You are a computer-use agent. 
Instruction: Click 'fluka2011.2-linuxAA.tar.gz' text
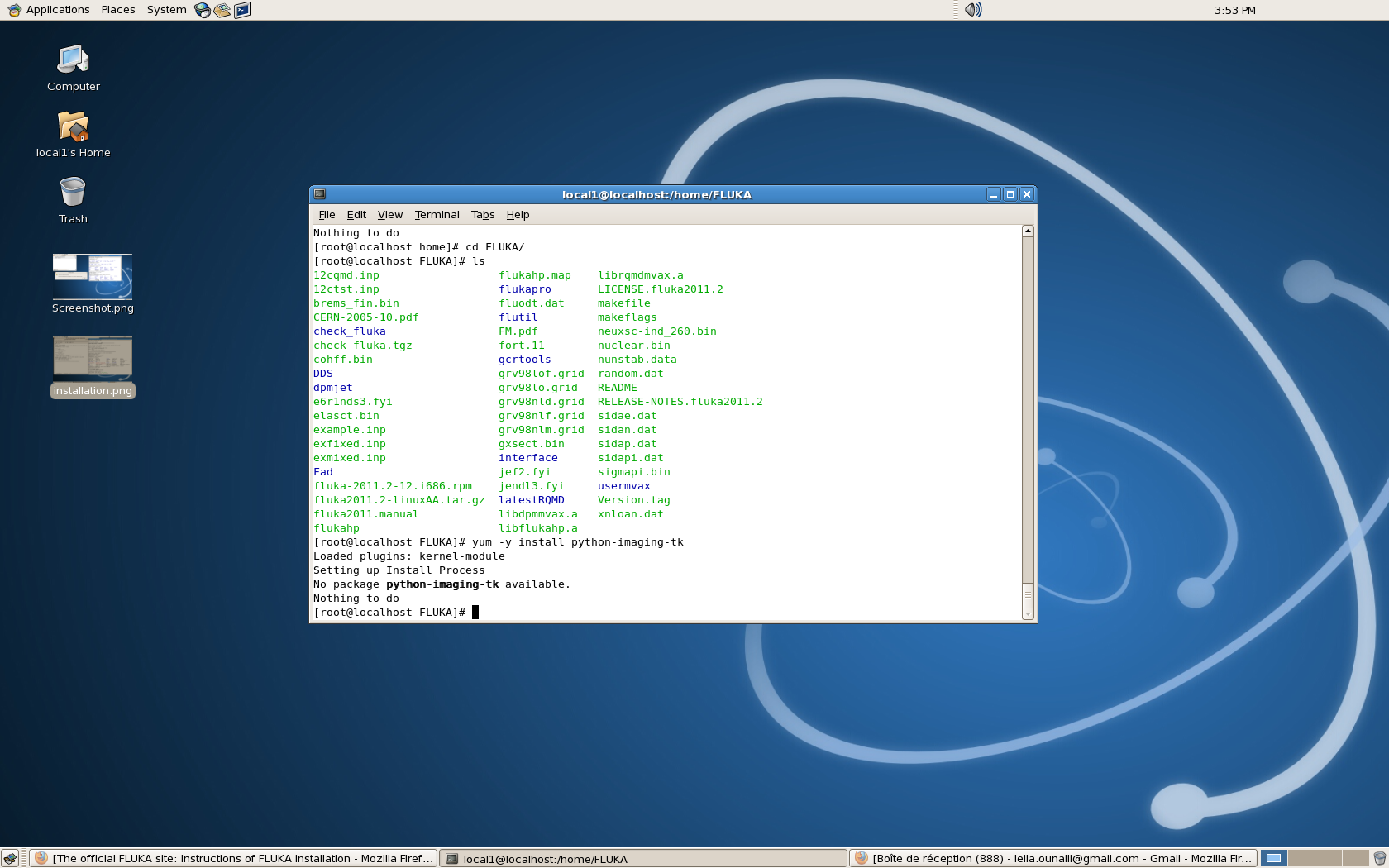(x=399, y=500)
